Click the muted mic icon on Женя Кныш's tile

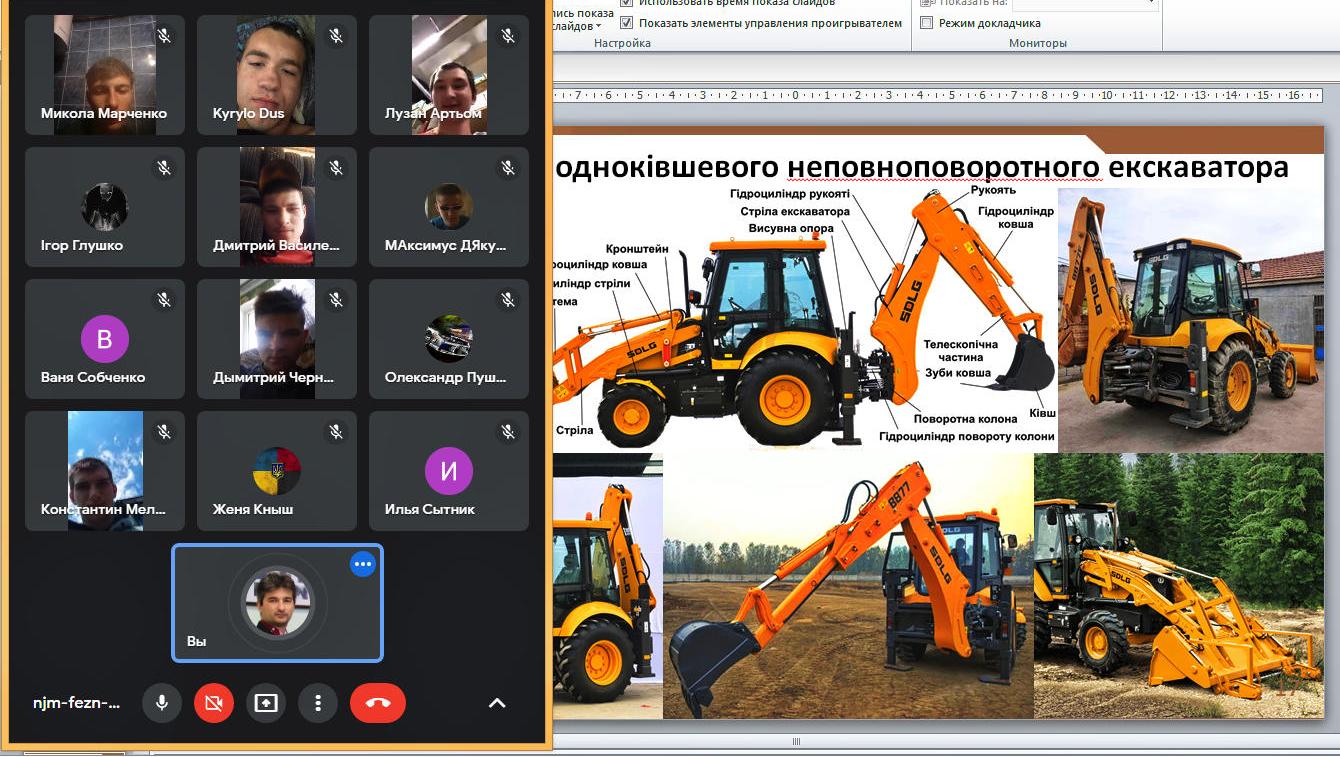click(336, 432)
